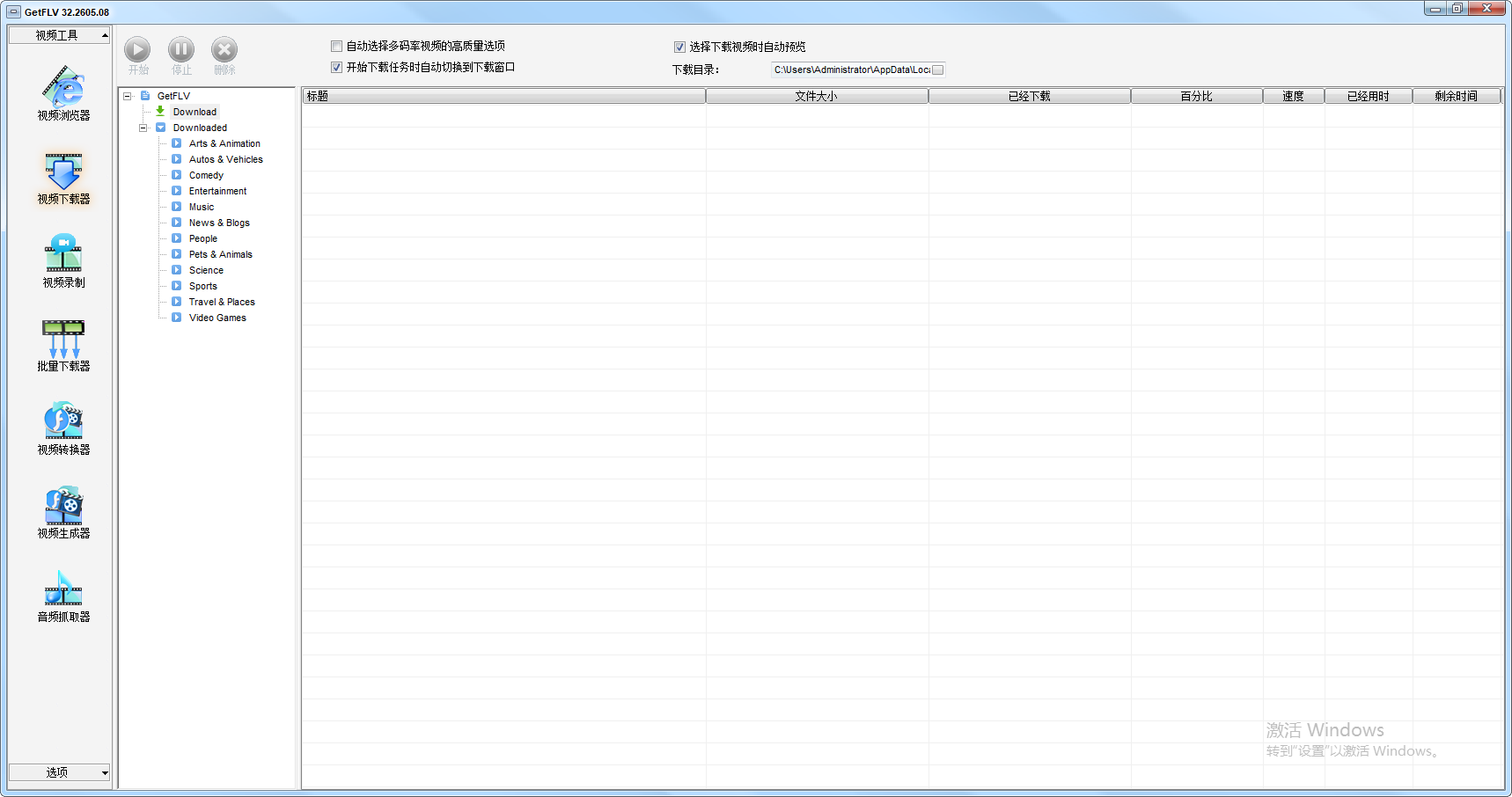Click the Autos & Vehicles category icon
1512x797 pixels.
177,159
